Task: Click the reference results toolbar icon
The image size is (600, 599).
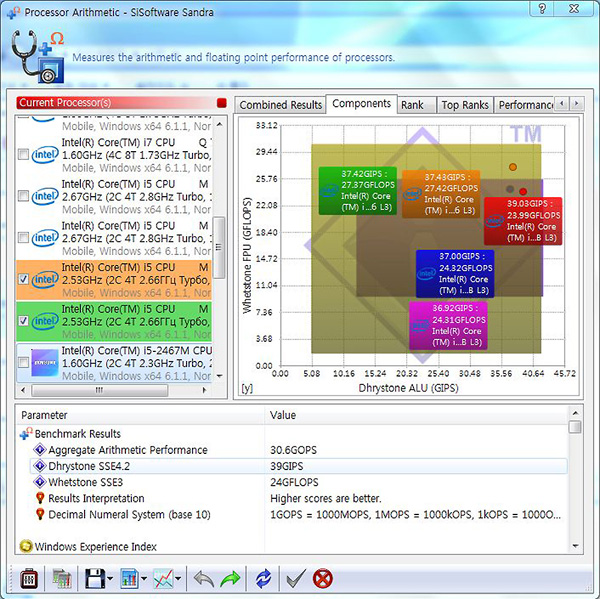Action: click(62, 578)
